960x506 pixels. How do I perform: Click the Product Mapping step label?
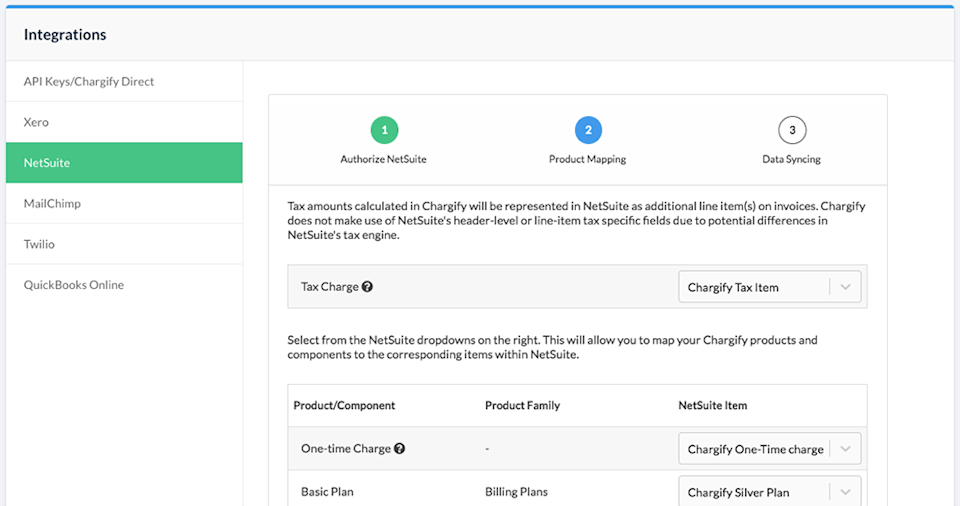click(x=587, y=159)
